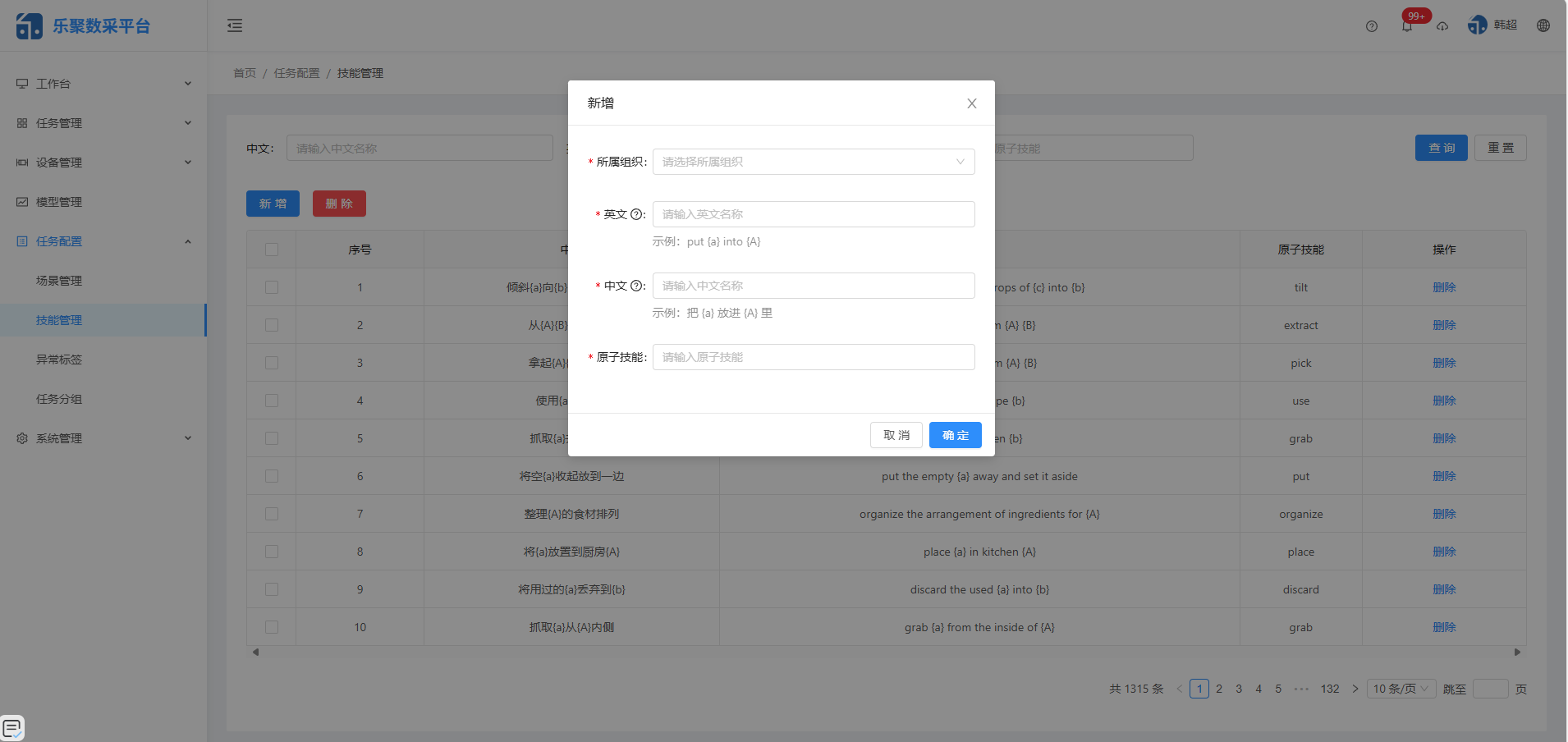1568x742 pixels.
Task: Open the 10条/页 page size selector
Action: 1400,689
